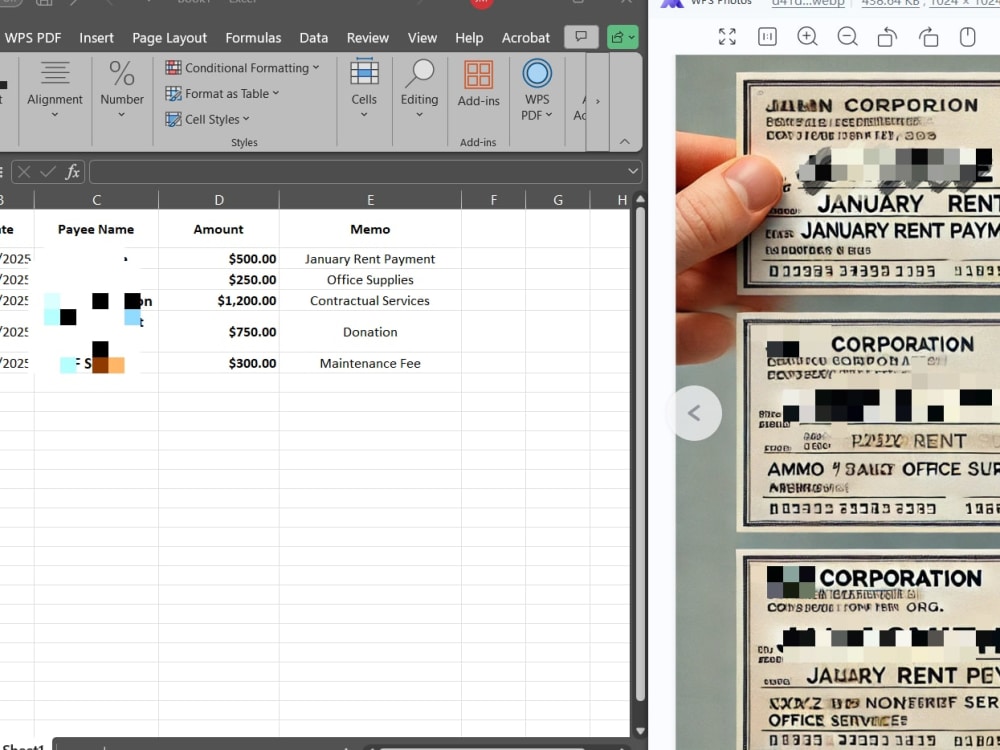The height and width of the screenshot is (750, 1000).
Task: Show image at actual 1:1 size
Action: [x=767, y=37]
